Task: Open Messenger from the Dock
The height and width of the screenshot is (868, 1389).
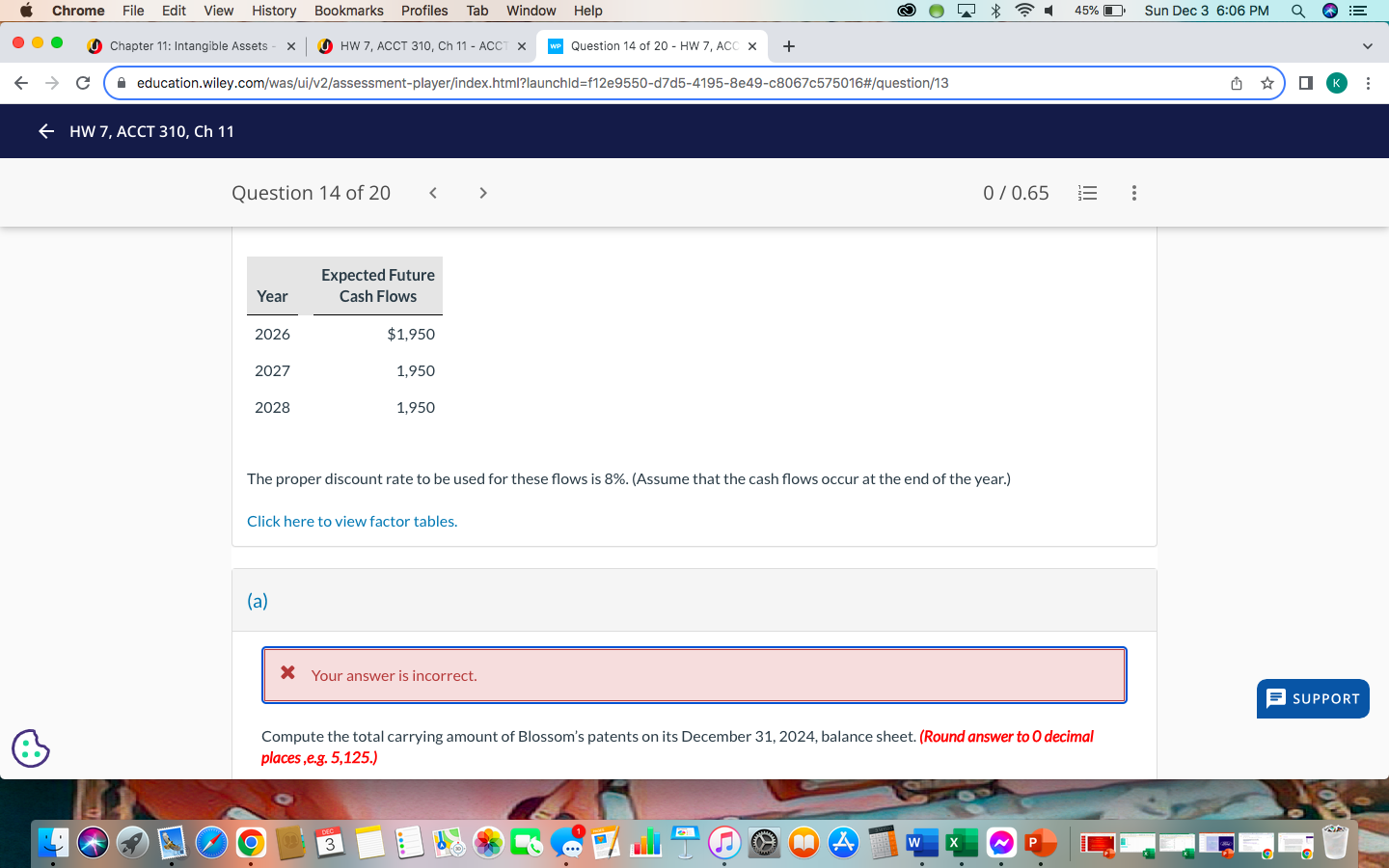Action: (1001, 842)
